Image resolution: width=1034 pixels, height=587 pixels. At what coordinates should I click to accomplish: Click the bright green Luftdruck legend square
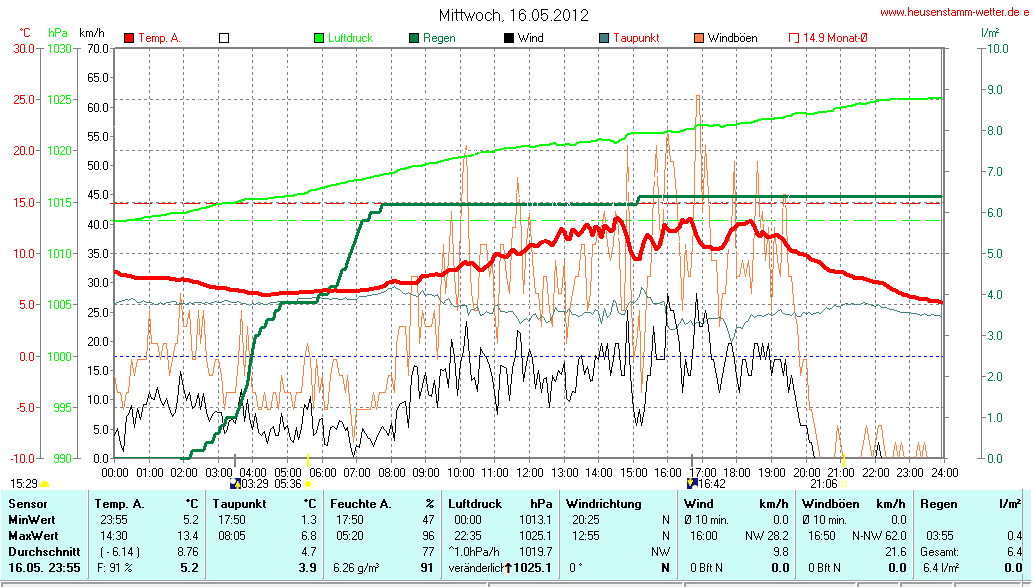tap(319, 38)
